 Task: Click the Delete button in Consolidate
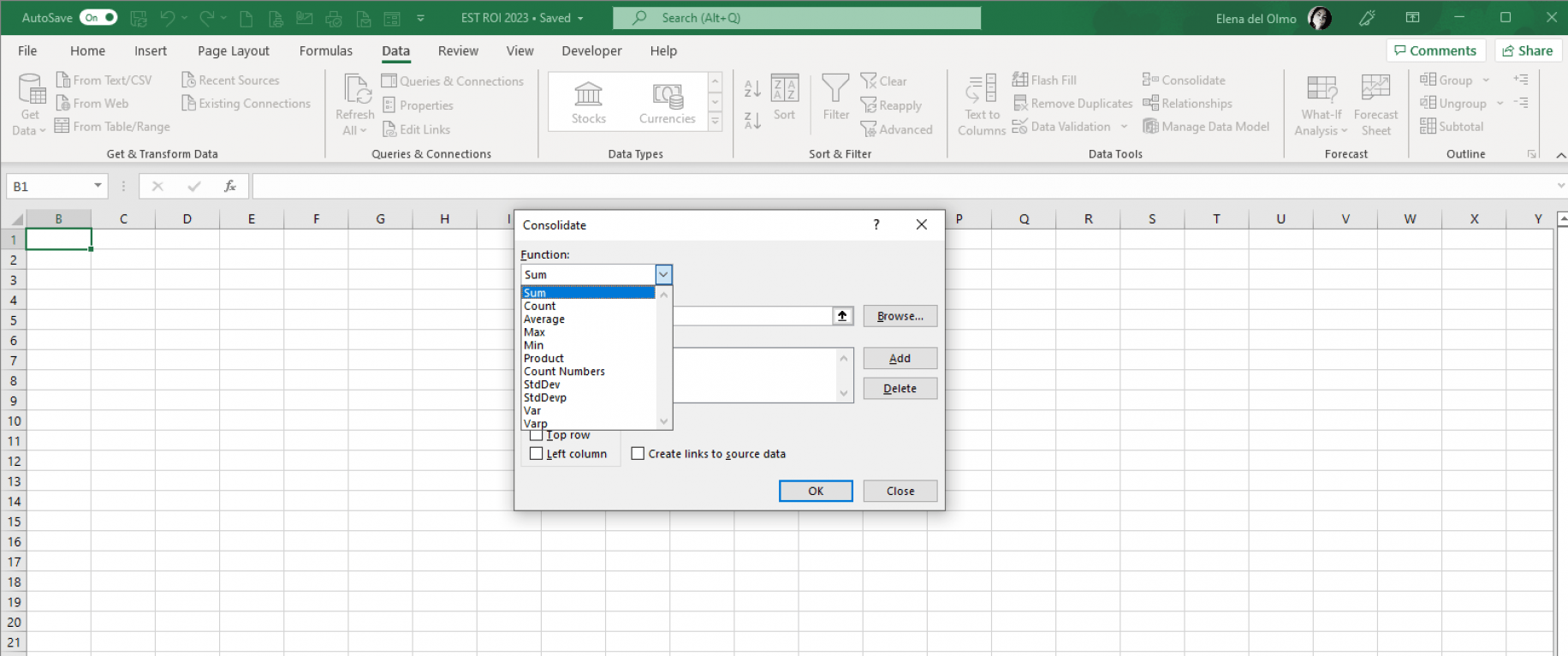[x=900, y=389]
